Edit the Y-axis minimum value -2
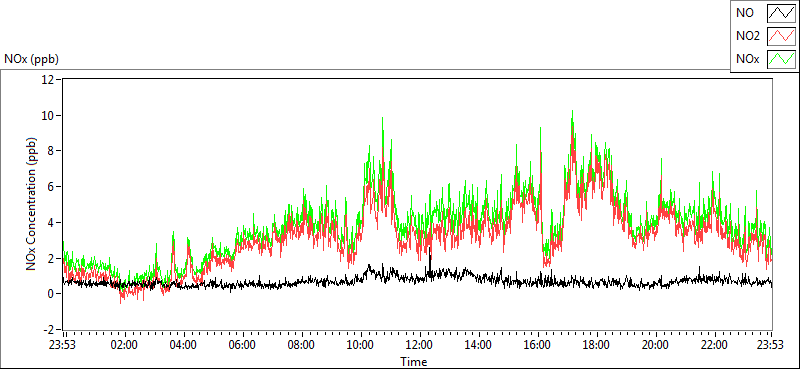Screen dimensions: 800x369 (x=49, y=330)
